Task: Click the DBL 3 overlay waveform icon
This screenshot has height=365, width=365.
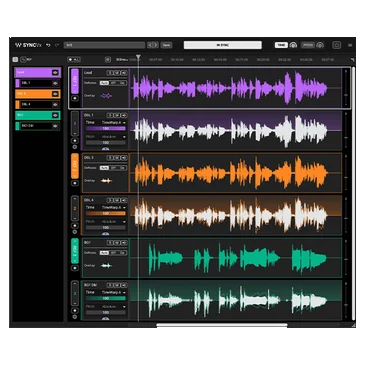Action: pyautogui.click(x=106, y=181)
